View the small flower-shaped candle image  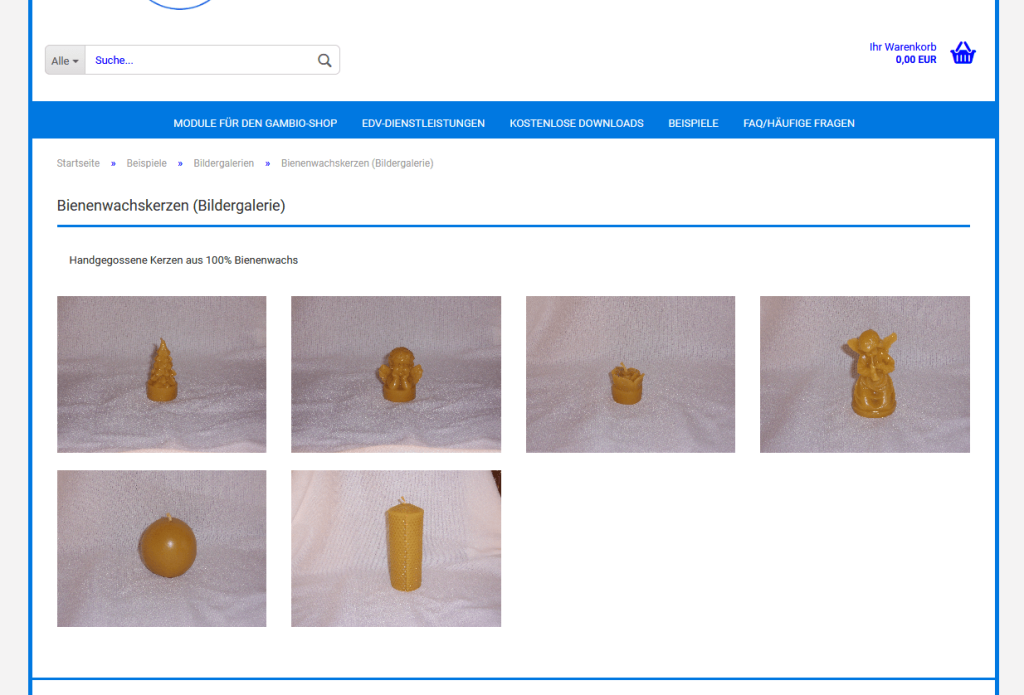pyautogui.click(x=630, y=374)
